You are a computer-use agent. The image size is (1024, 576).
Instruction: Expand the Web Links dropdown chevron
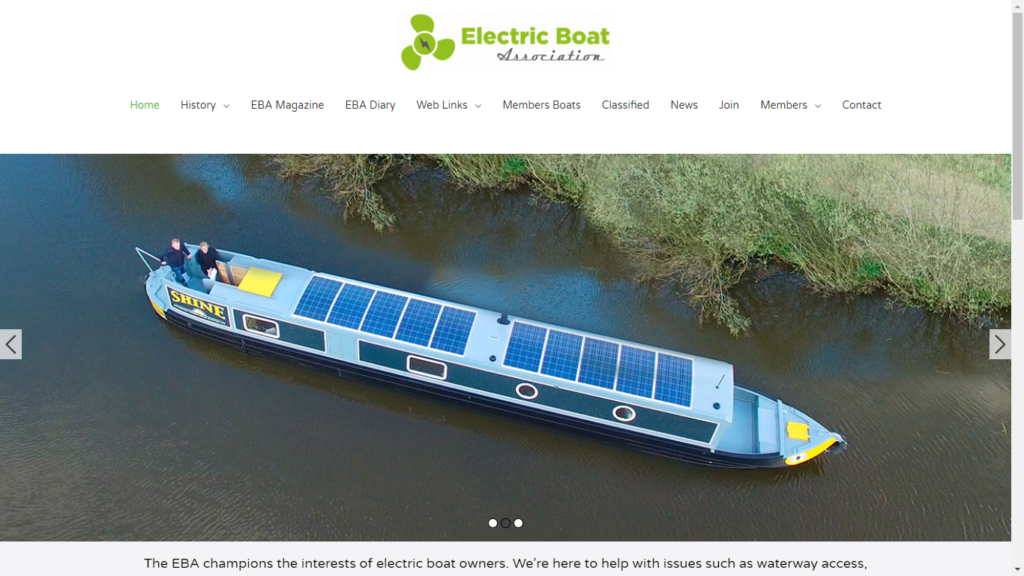tap(478, 106)
